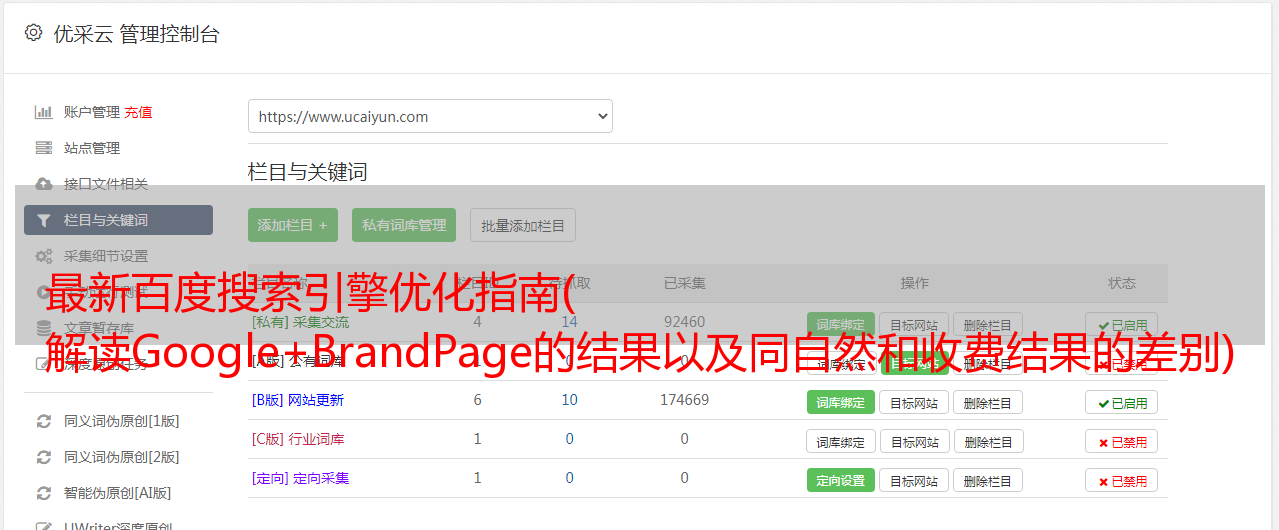Open the [C版] 行业词库 column link
This screenshot has height=530, width=1279.
coord(298,439)
